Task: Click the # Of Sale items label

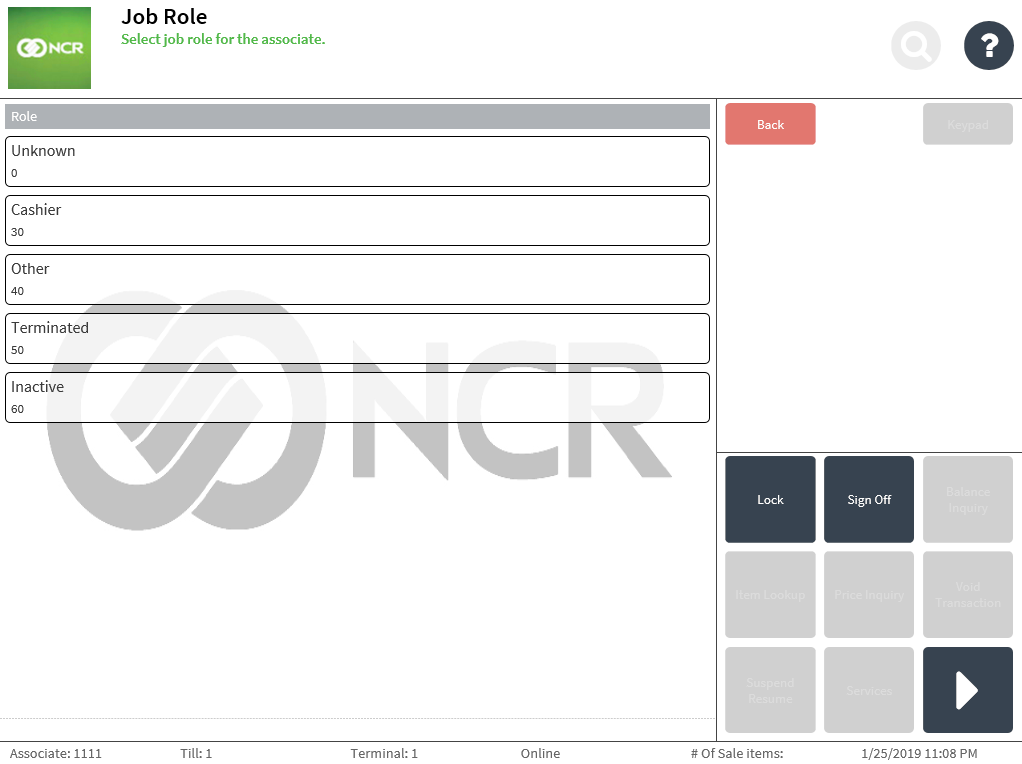Action: point(737,753)
